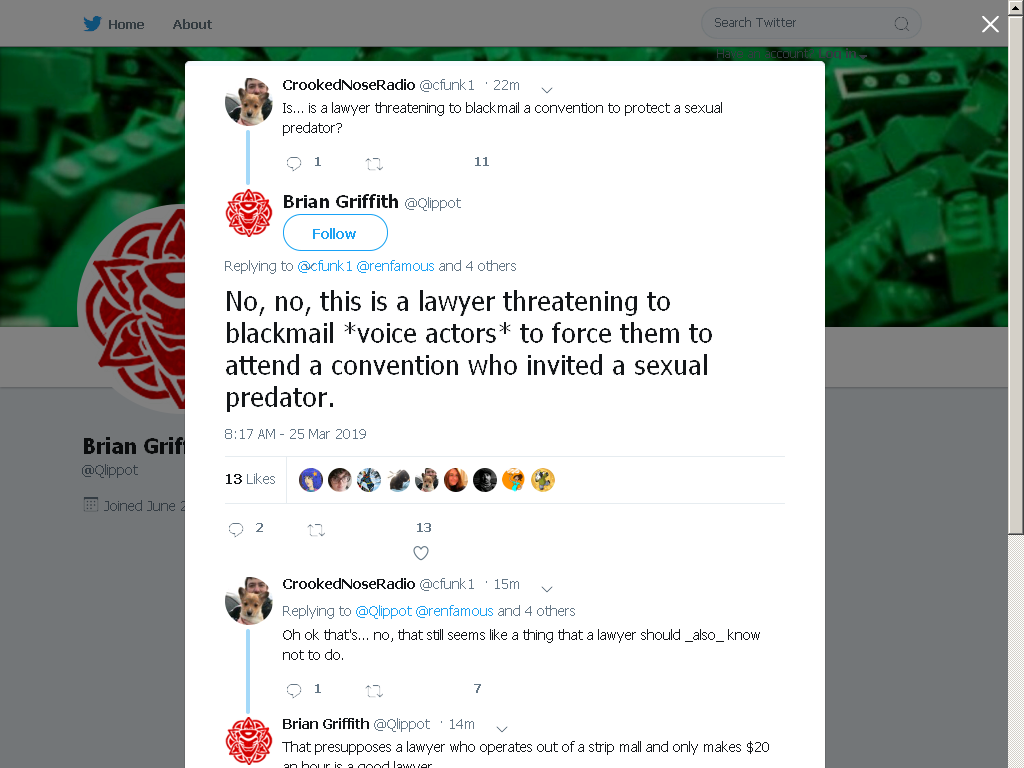Open the @renfamous link in Replying to line
Image resolution: width=1024 pixels, height=768 pixels.
tap(395, 266)
